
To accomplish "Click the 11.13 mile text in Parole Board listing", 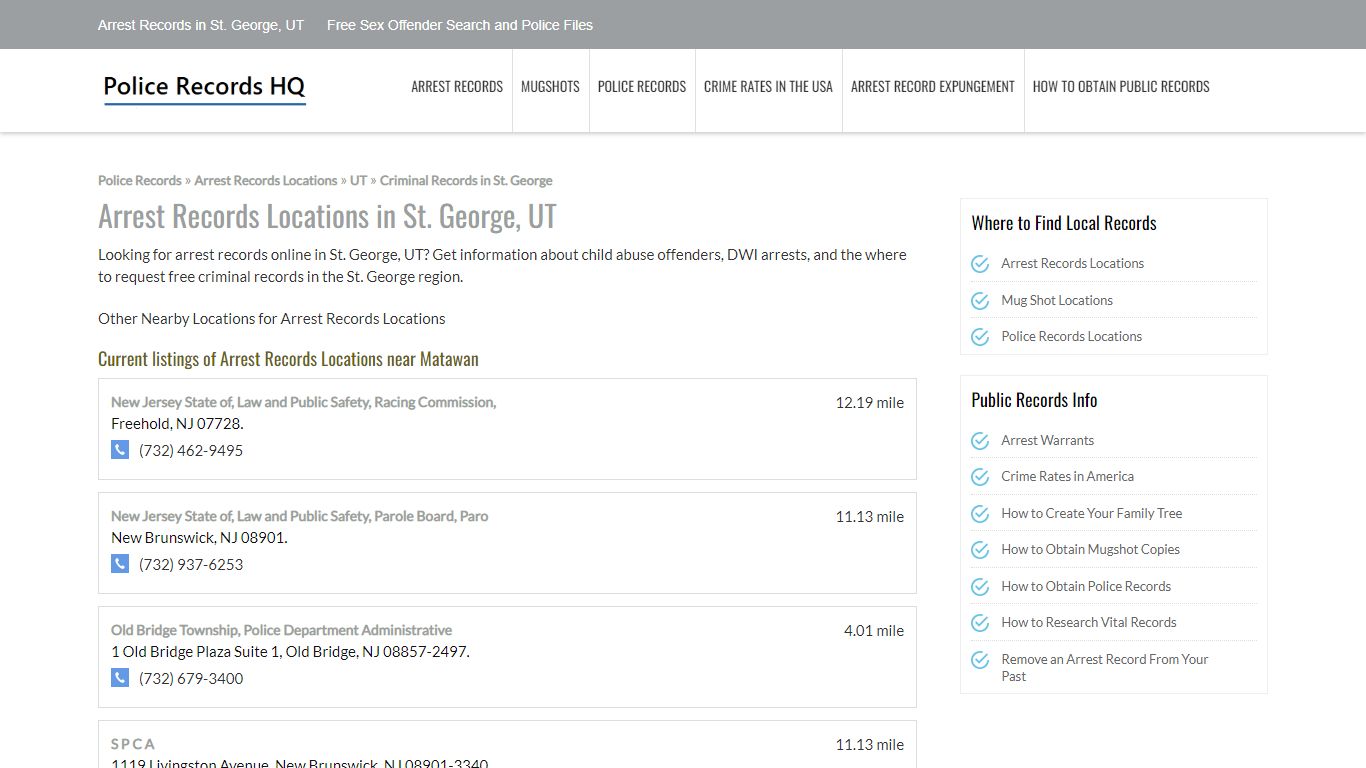I will coord(869,517).
